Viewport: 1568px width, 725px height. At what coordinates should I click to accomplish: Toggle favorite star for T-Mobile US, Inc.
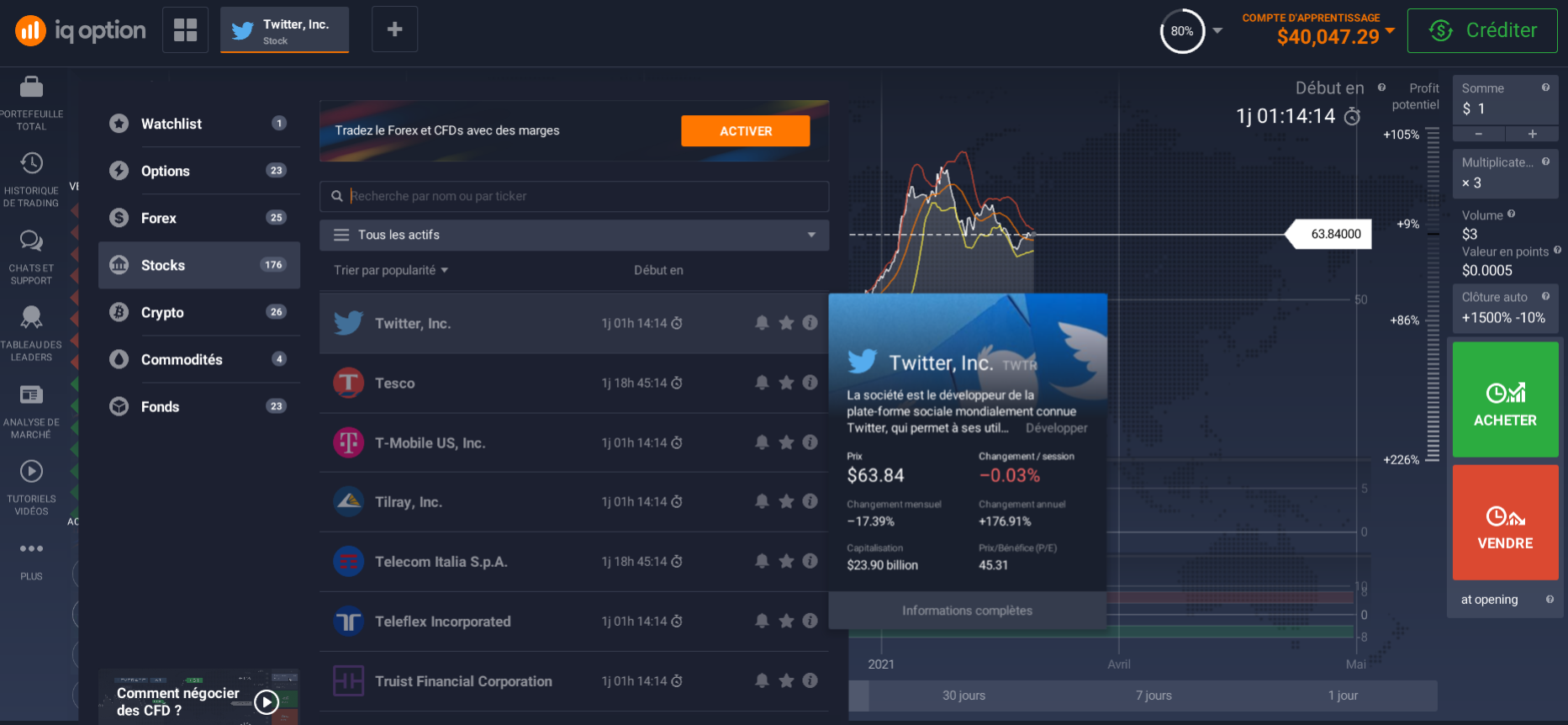pos(786,442)
